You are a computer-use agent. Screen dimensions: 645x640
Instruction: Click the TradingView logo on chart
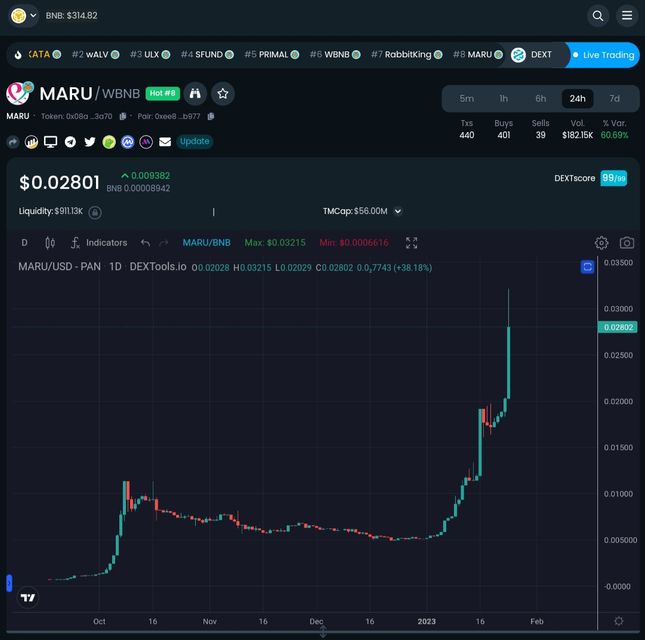click(x=28, y=598)
